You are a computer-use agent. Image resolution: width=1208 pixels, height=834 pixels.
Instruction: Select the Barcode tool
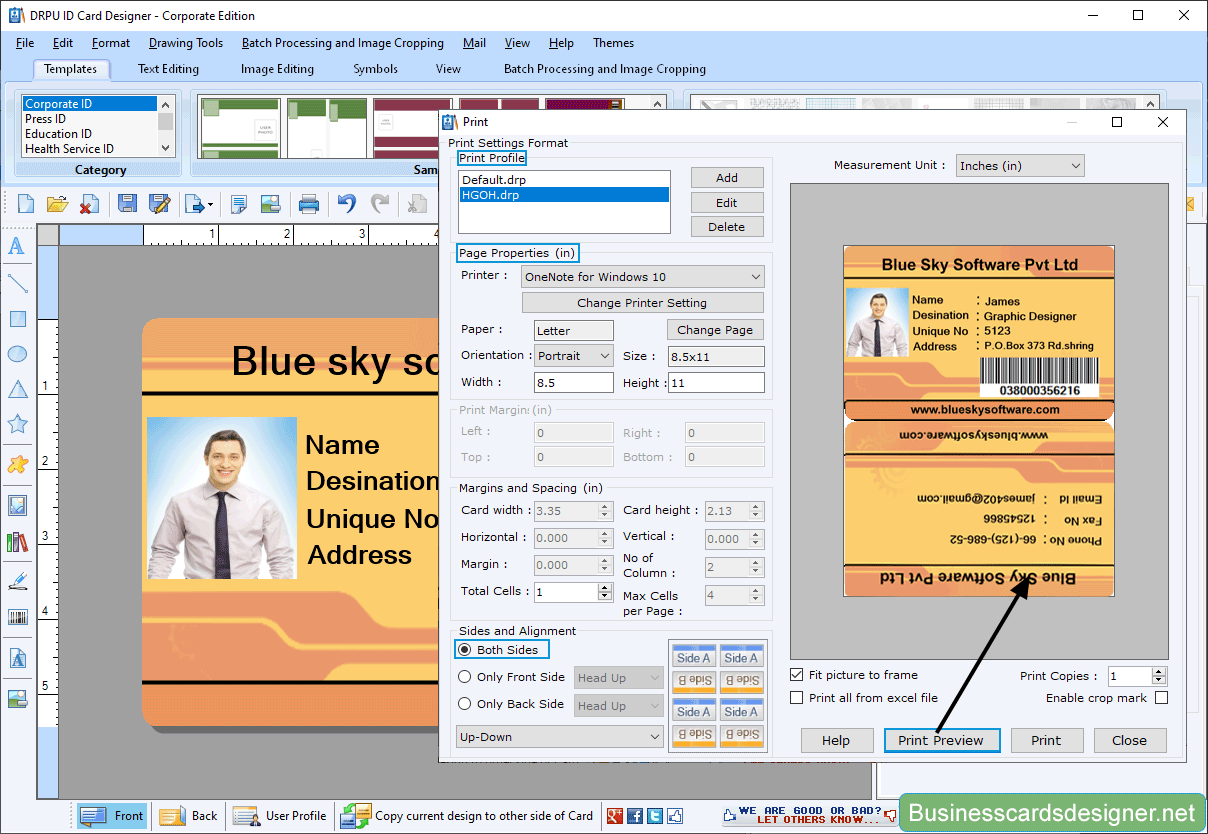[17, 617]
